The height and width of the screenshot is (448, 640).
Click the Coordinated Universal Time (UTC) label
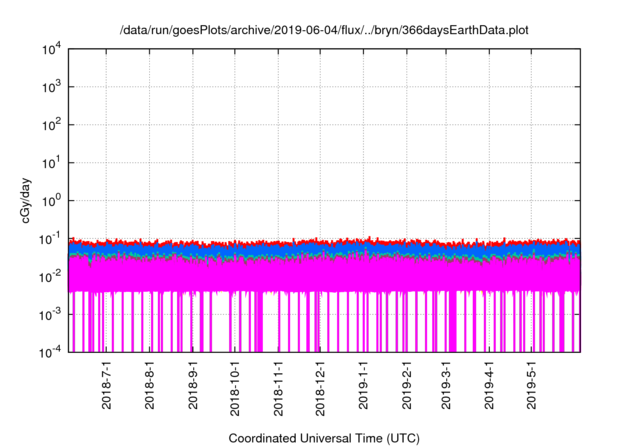point(324,439)
